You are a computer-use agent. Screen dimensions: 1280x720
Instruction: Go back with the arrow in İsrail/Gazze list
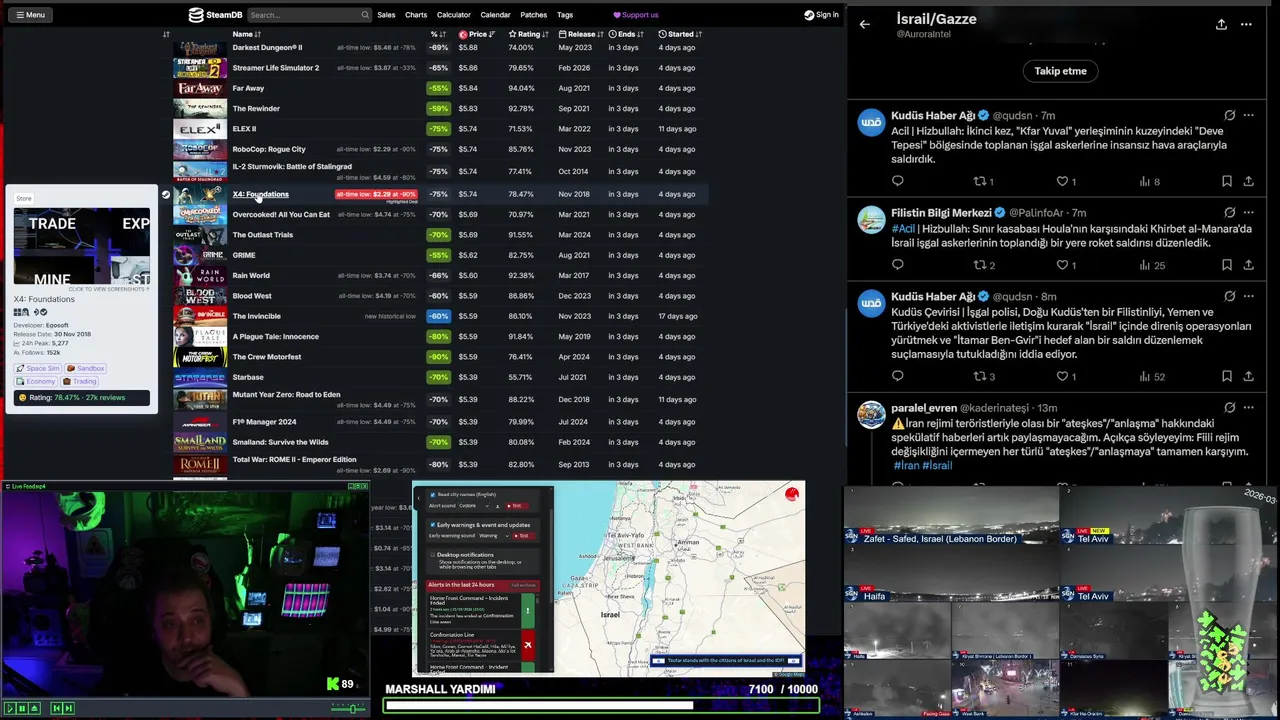[x=865, y=24]
